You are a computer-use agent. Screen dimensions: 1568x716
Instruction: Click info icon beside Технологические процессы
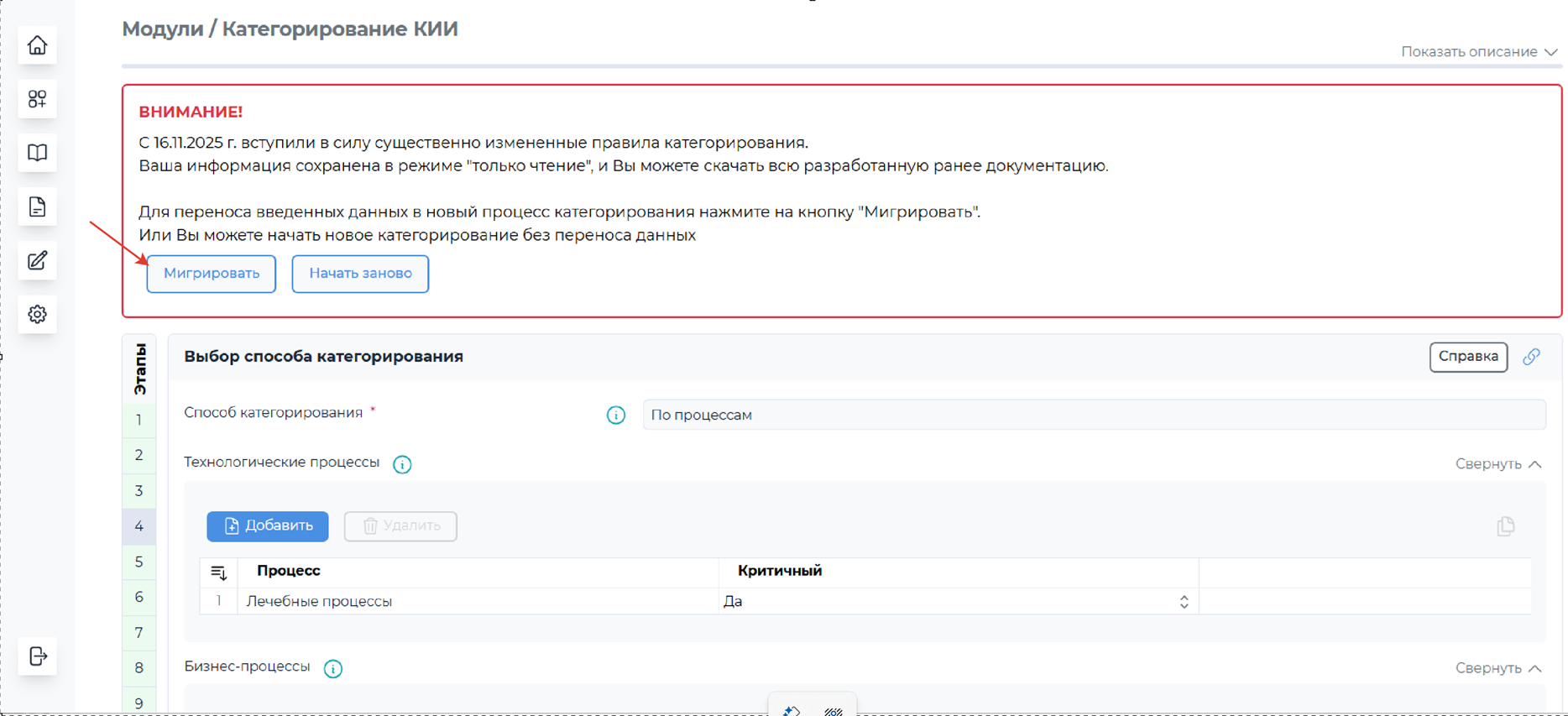coord(402,464)
